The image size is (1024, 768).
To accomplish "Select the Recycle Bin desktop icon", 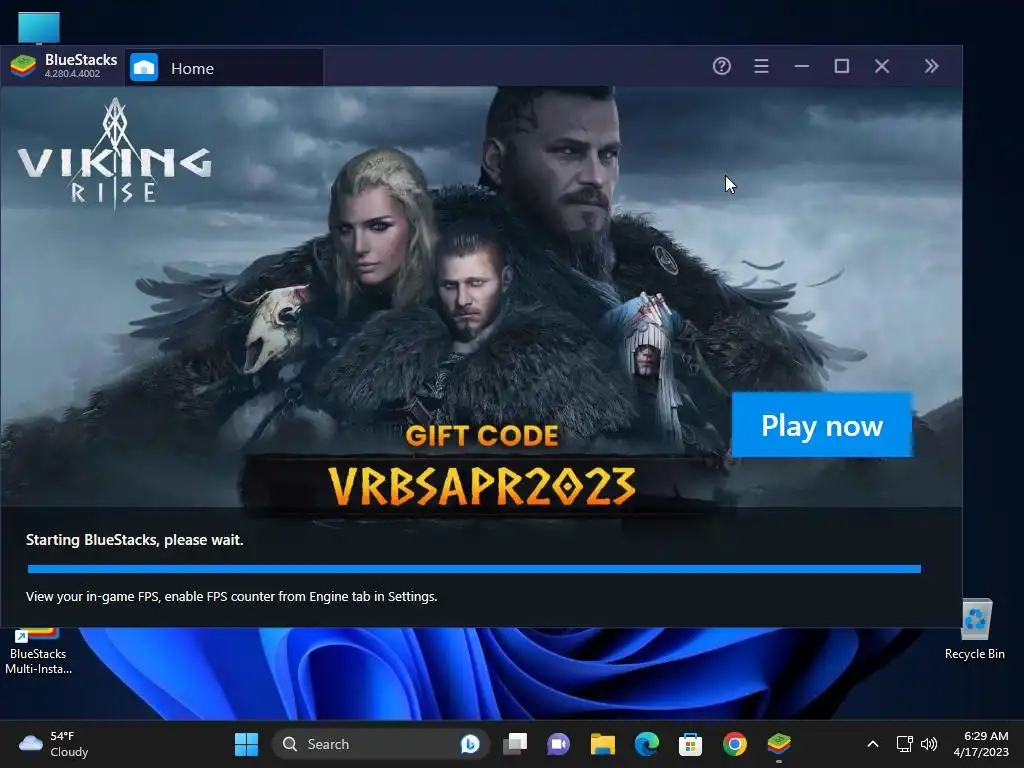I will [974, 630].
